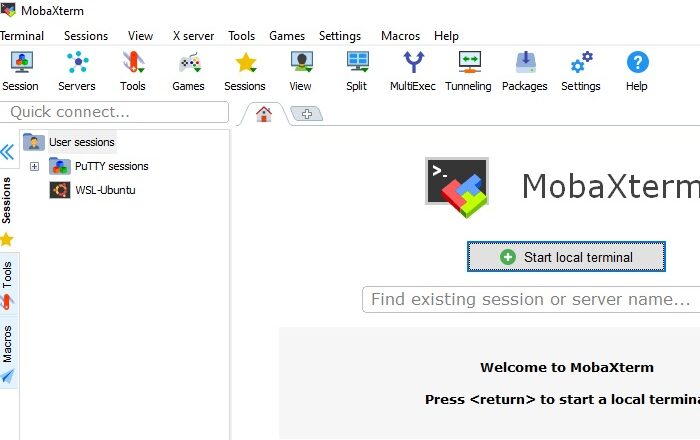
Task: Select the User sessions tree label
Action: click(x=82, y=142)
